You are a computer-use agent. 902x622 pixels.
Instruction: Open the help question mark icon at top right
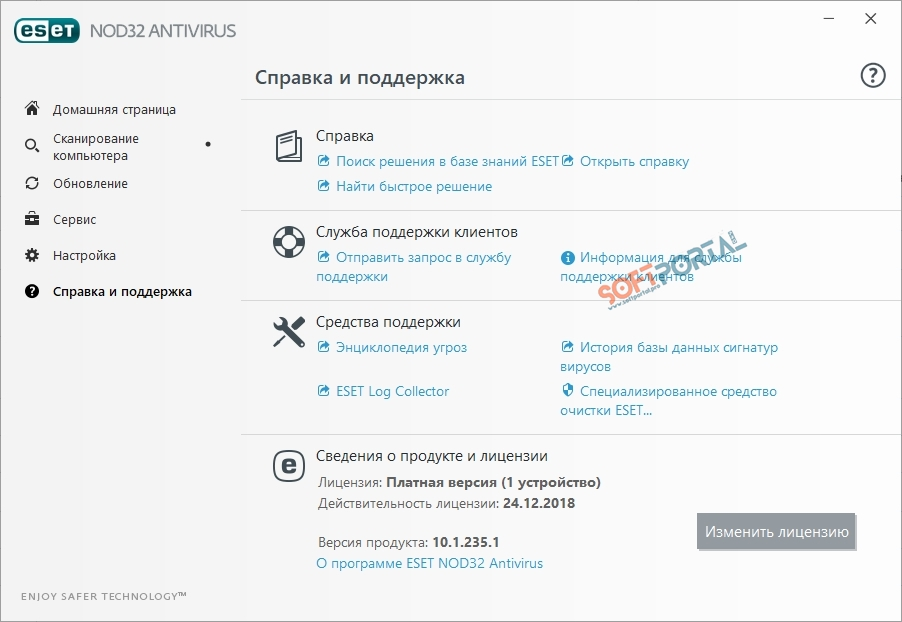(x=873, y=75)
